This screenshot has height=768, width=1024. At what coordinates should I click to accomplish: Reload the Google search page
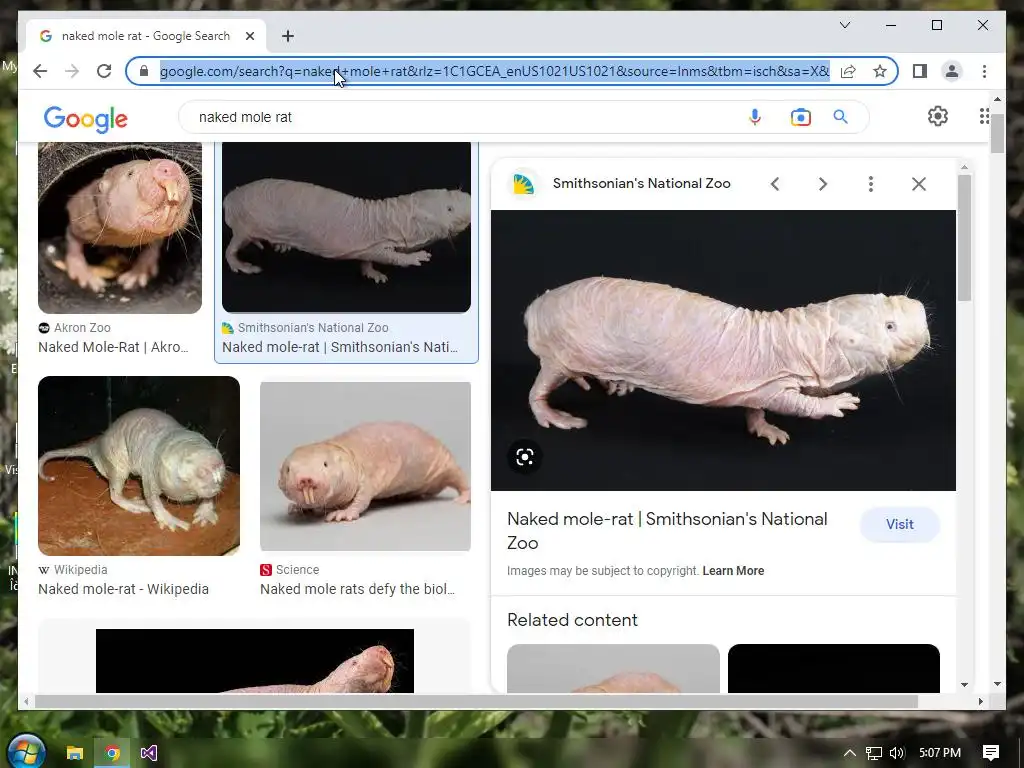(104, 71)
